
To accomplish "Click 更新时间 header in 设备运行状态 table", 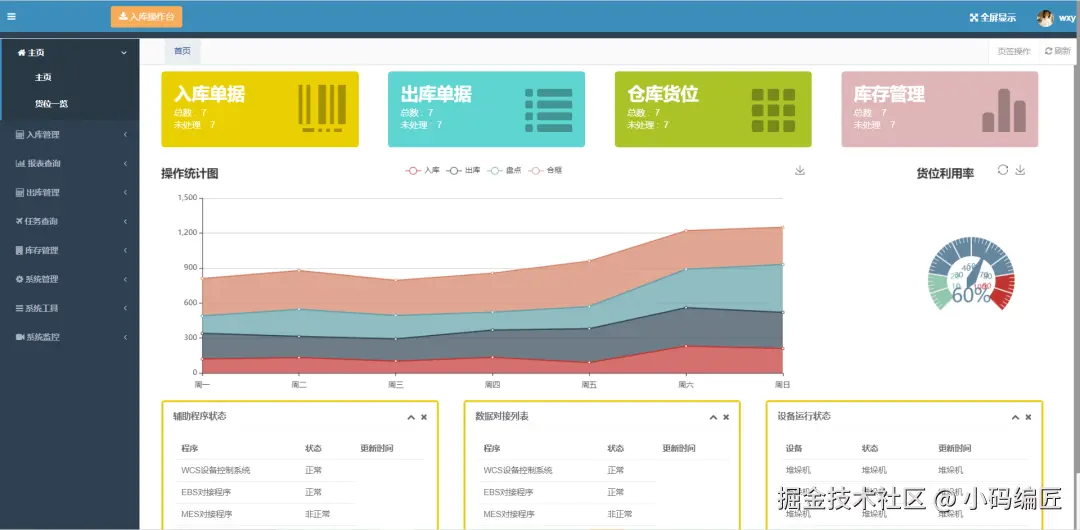I will coord(955,448).
